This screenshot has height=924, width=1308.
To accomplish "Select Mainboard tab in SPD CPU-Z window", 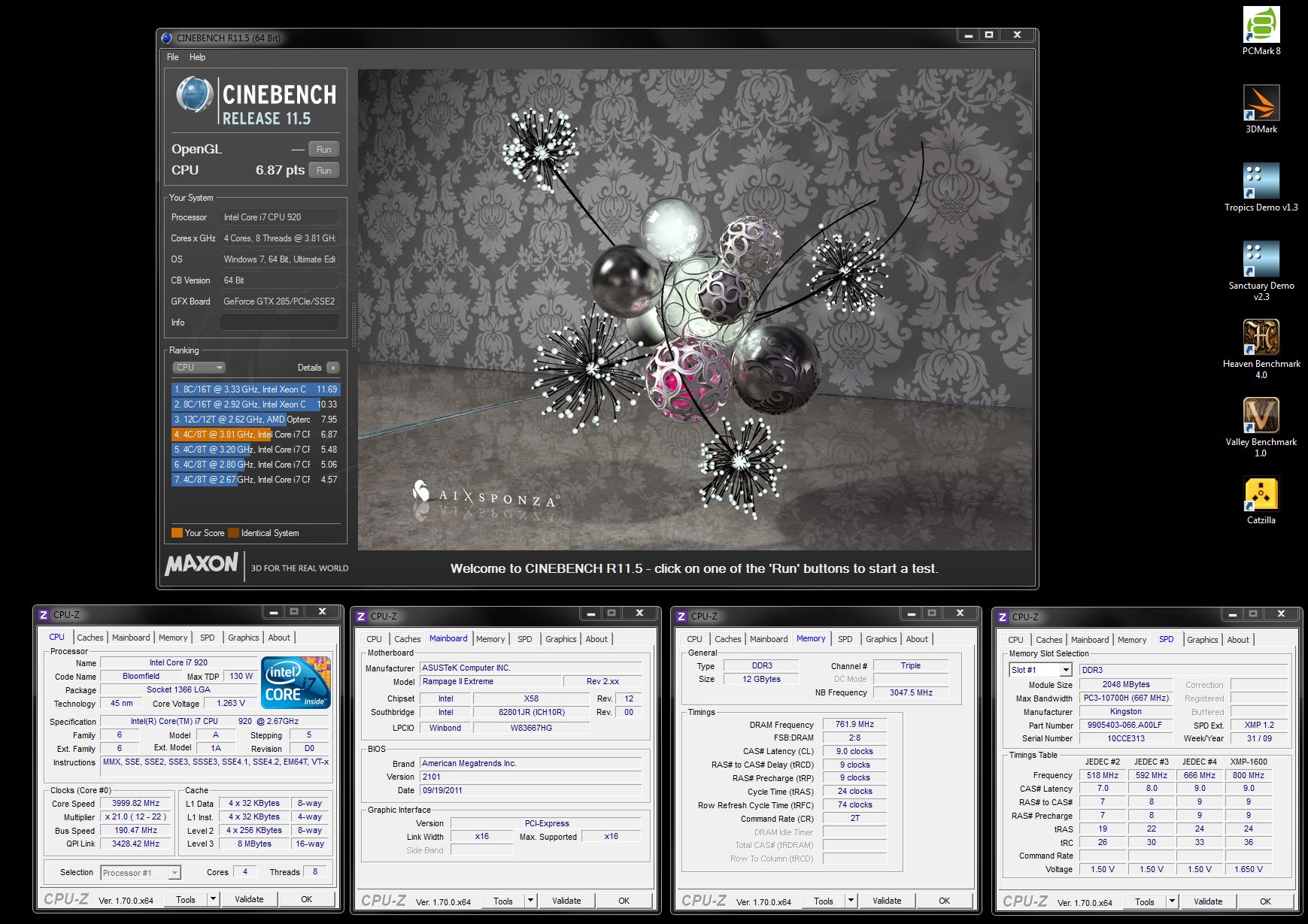I will [1090, 640].
